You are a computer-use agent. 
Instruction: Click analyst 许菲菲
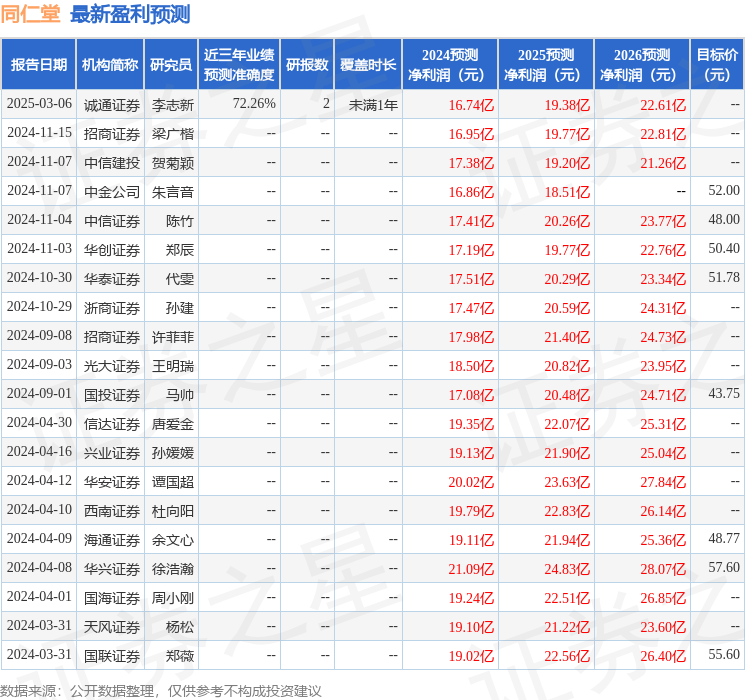click(x=172, y=337)
